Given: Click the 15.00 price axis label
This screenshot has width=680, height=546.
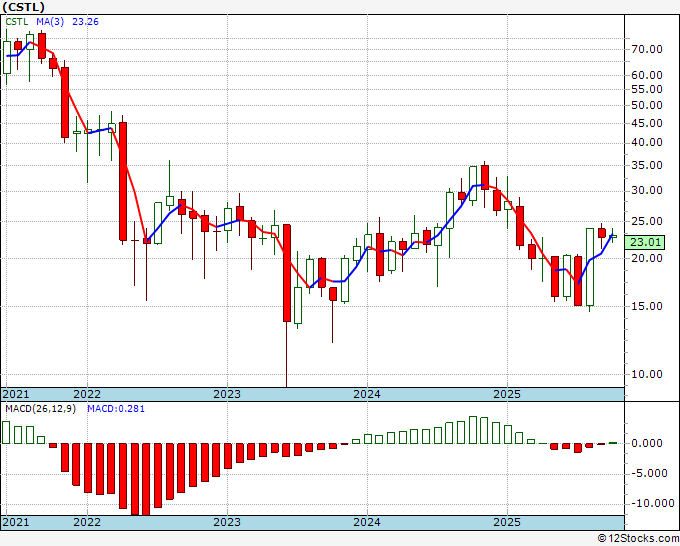Looking at the screenshot, I should pyautogui.click(x=647, y=307).
